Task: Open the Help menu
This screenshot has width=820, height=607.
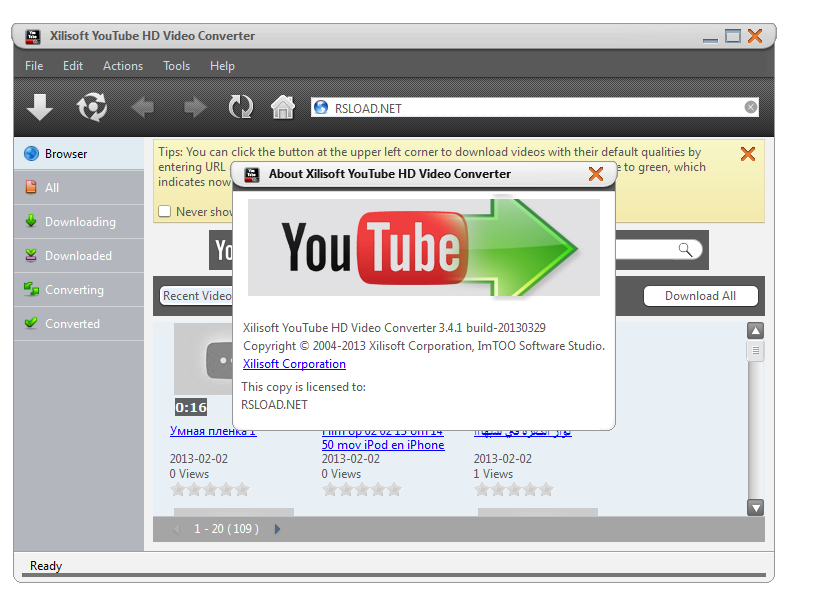Action: pyautogui.click(x=222, y=66)
